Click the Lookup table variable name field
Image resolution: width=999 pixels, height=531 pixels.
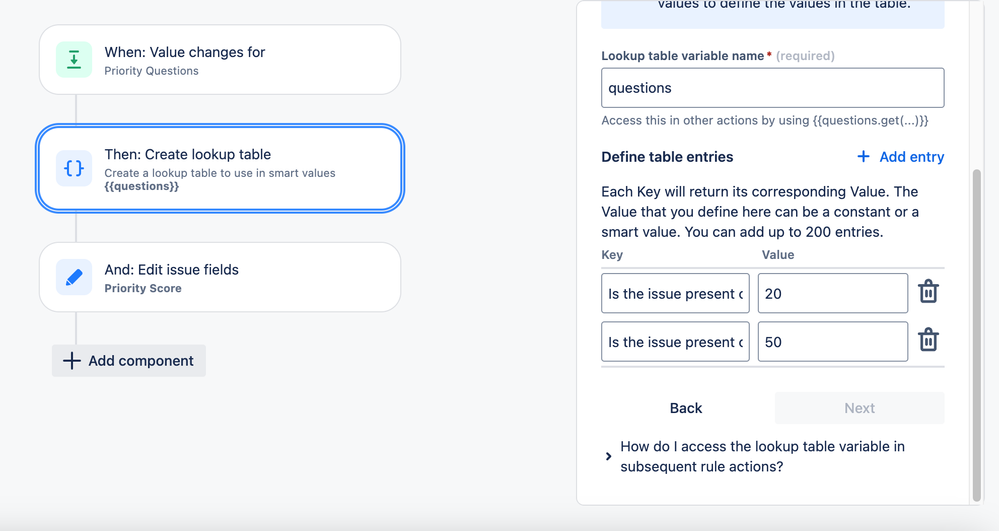point(773,88)
